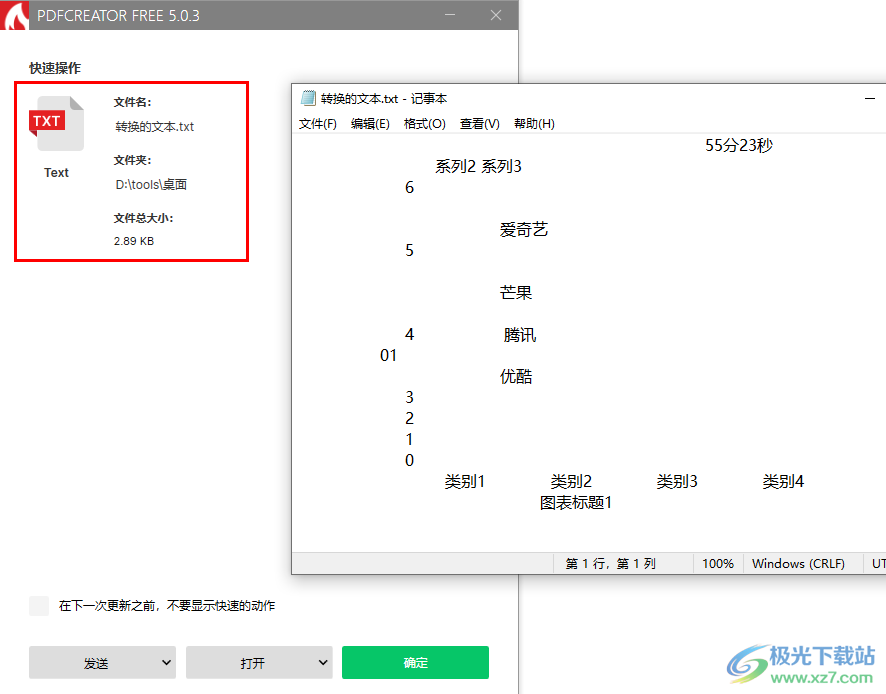This screenshot has height=694, width=886.
Task: Click the Text label under the TXT icon
Action: pyautogui.click(x=57, y=172)
